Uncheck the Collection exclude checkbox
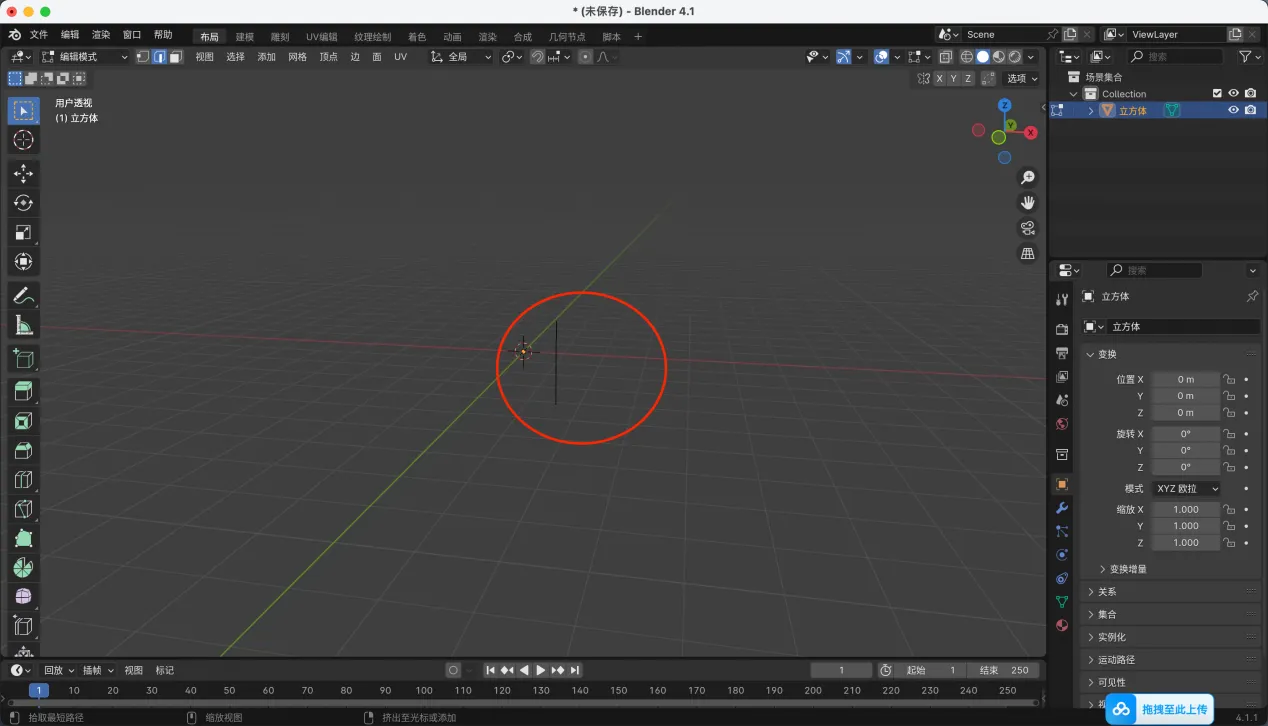Screen dimensions: 1268x726 point(1217,93)
